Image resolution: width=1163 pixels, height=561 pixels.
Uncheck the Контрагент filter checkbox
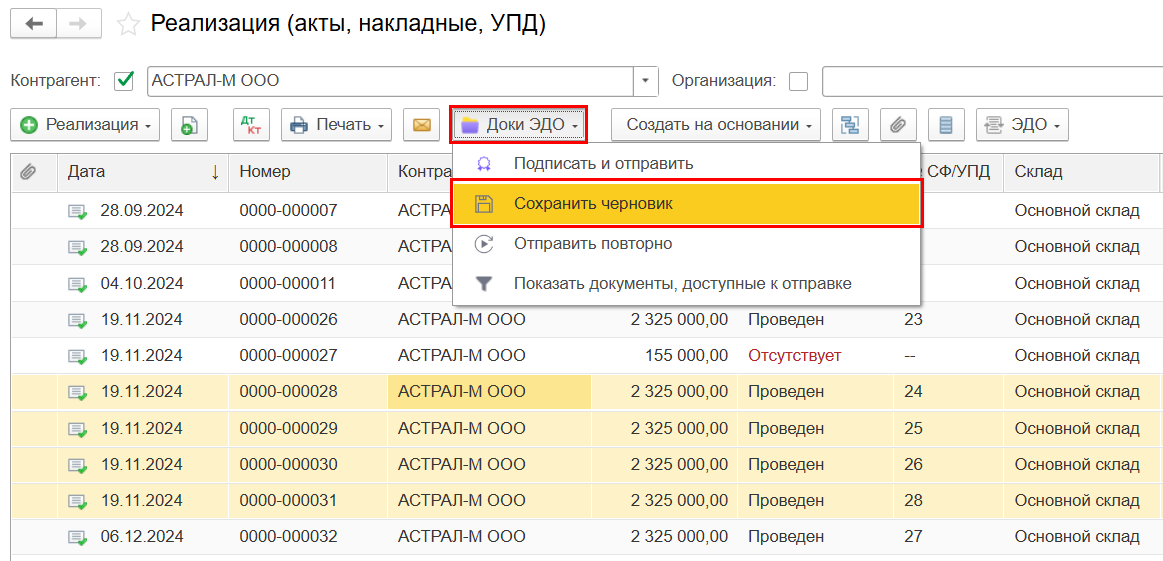(125, 81)
